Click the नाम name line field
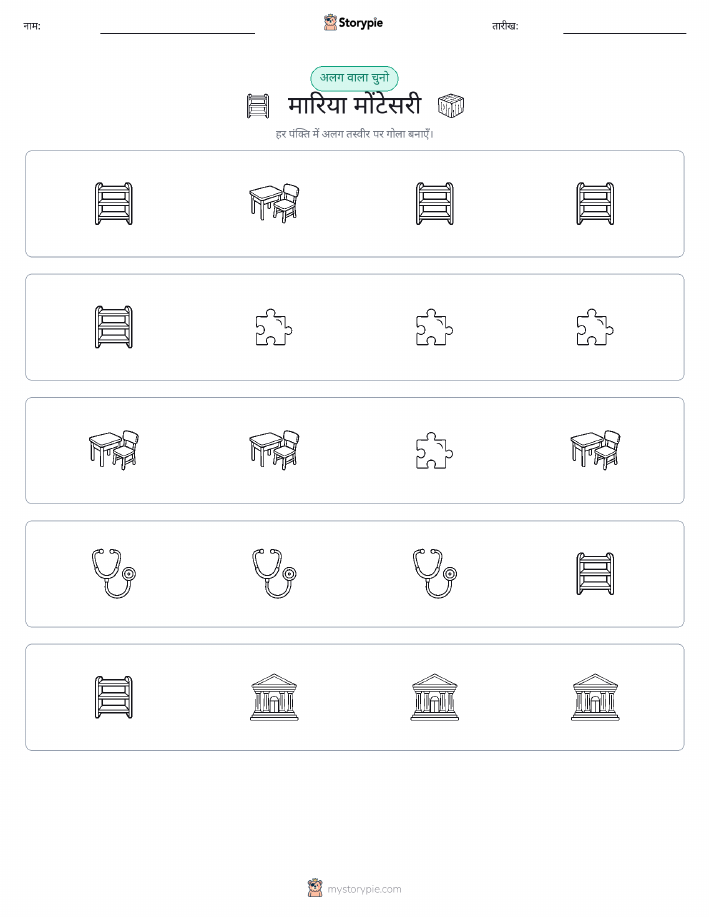 (x=177, y=29)
